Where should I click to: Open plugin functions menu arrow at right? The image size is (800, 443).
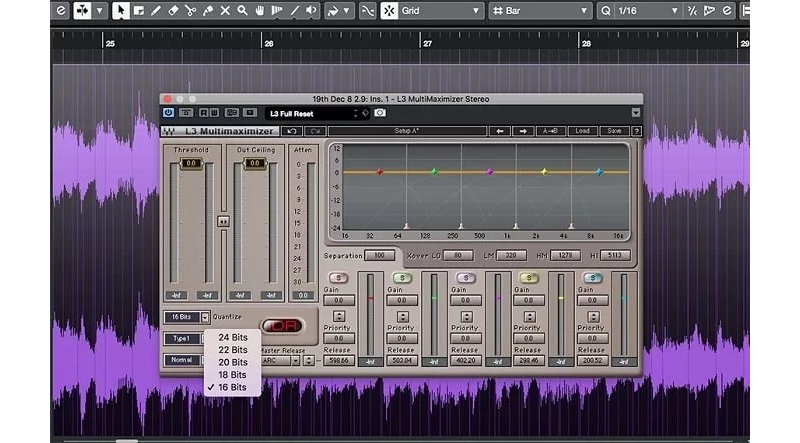point(636,113)
